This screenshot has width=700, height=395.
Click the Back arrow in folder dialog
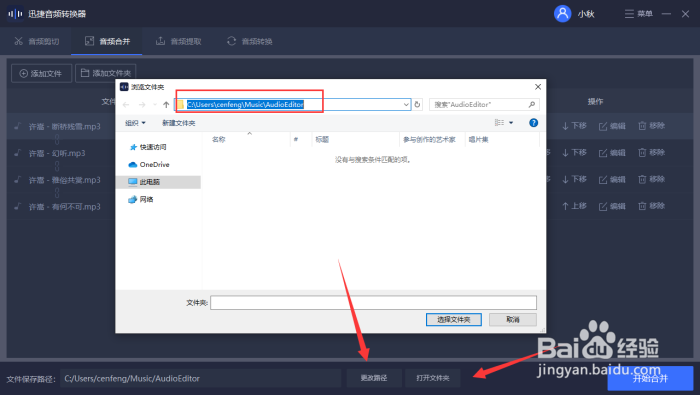pyautogui.click(x=126, y=104)
